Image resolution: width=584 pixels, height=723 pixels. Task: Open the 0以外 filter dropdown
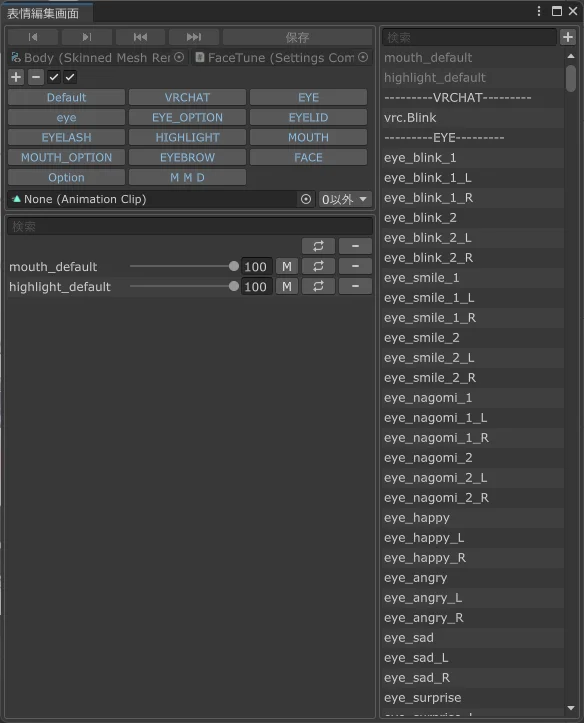(344, 199)
